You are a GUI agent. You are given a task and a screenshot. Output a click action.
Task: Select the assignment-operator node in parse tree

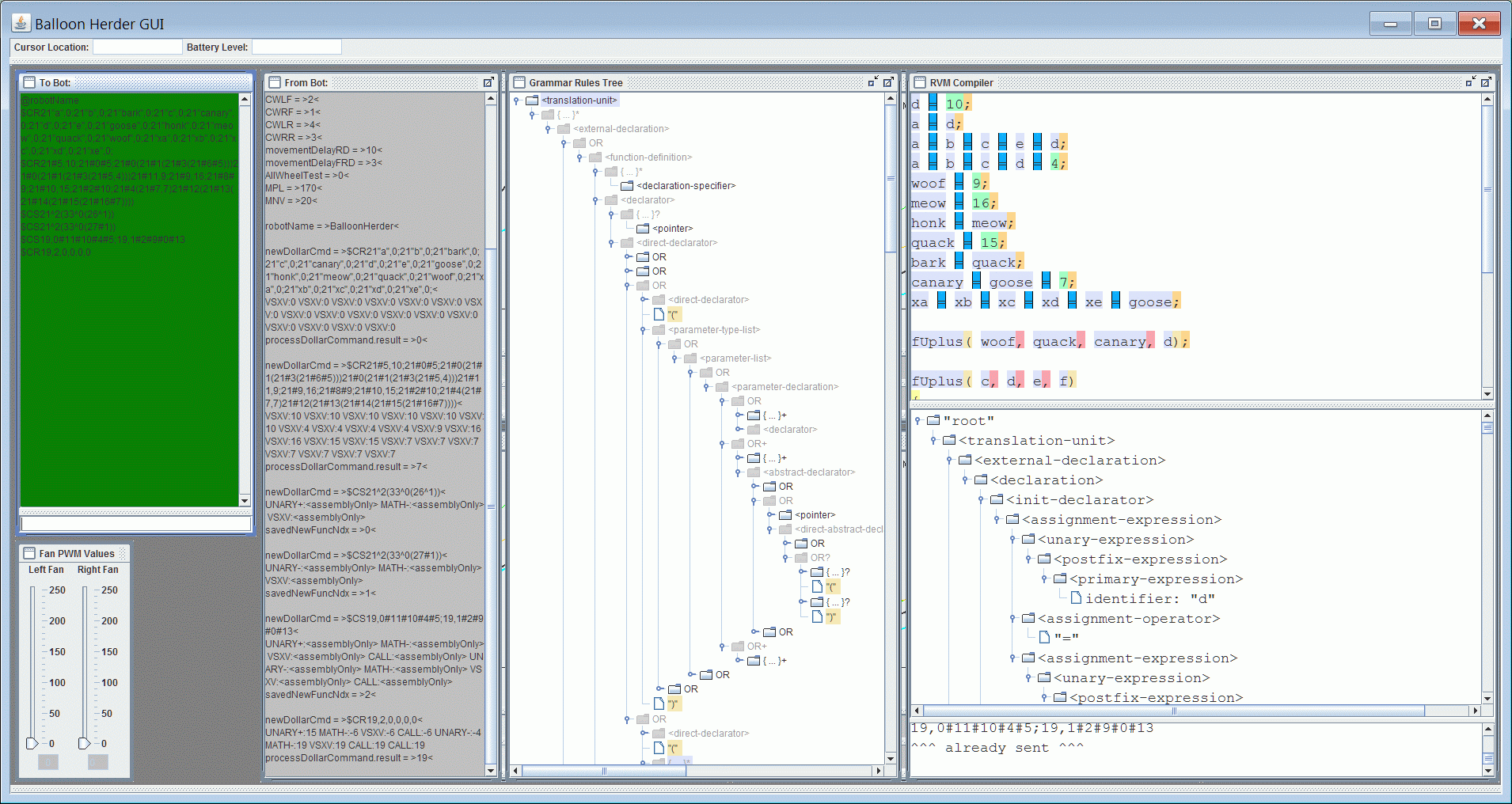(x=1128, y=619)
